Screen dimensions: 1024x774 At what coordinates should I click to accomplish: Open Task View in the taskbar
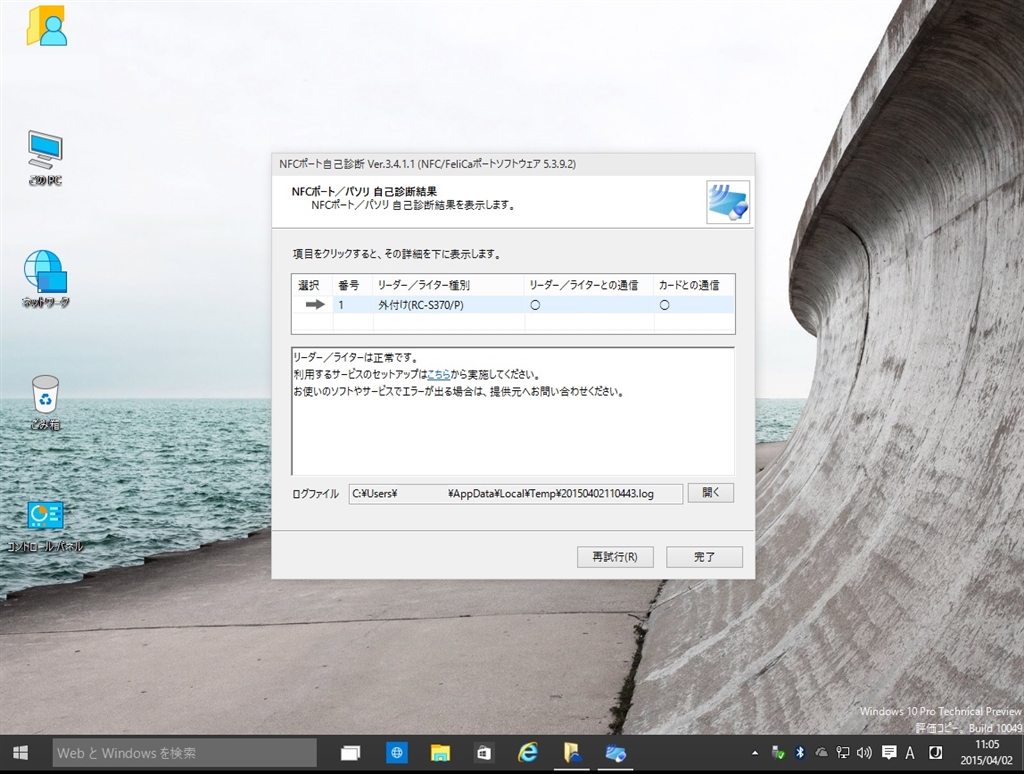pos(350,753)
